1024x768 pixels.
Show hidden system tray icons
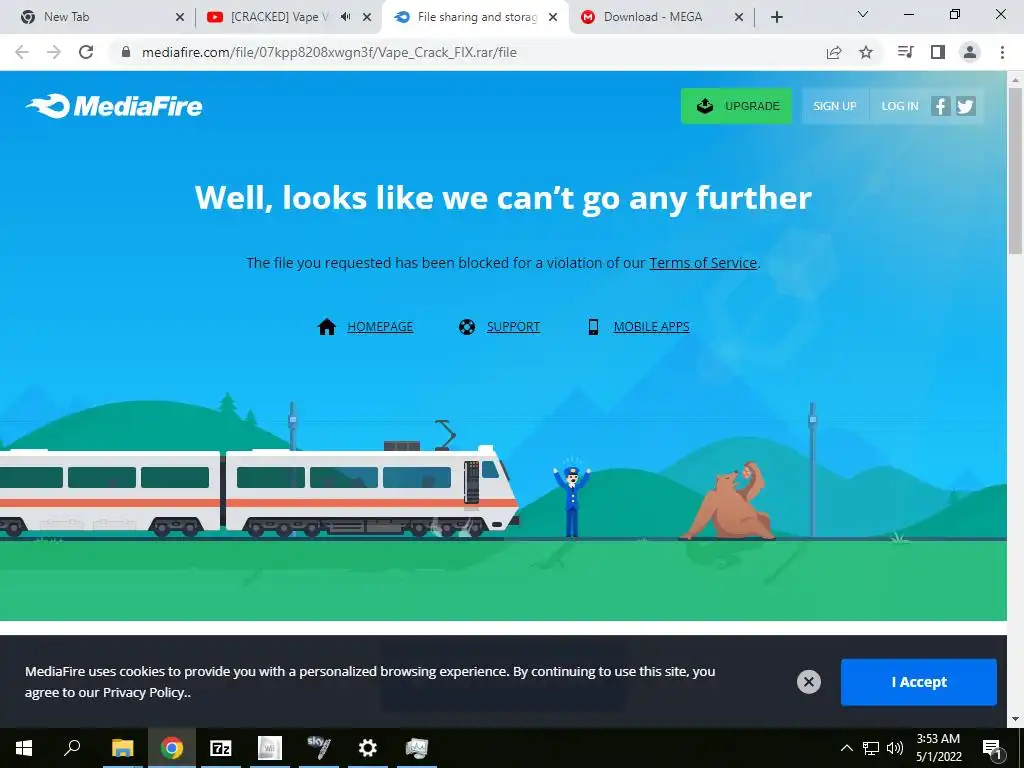coord(846,748)
